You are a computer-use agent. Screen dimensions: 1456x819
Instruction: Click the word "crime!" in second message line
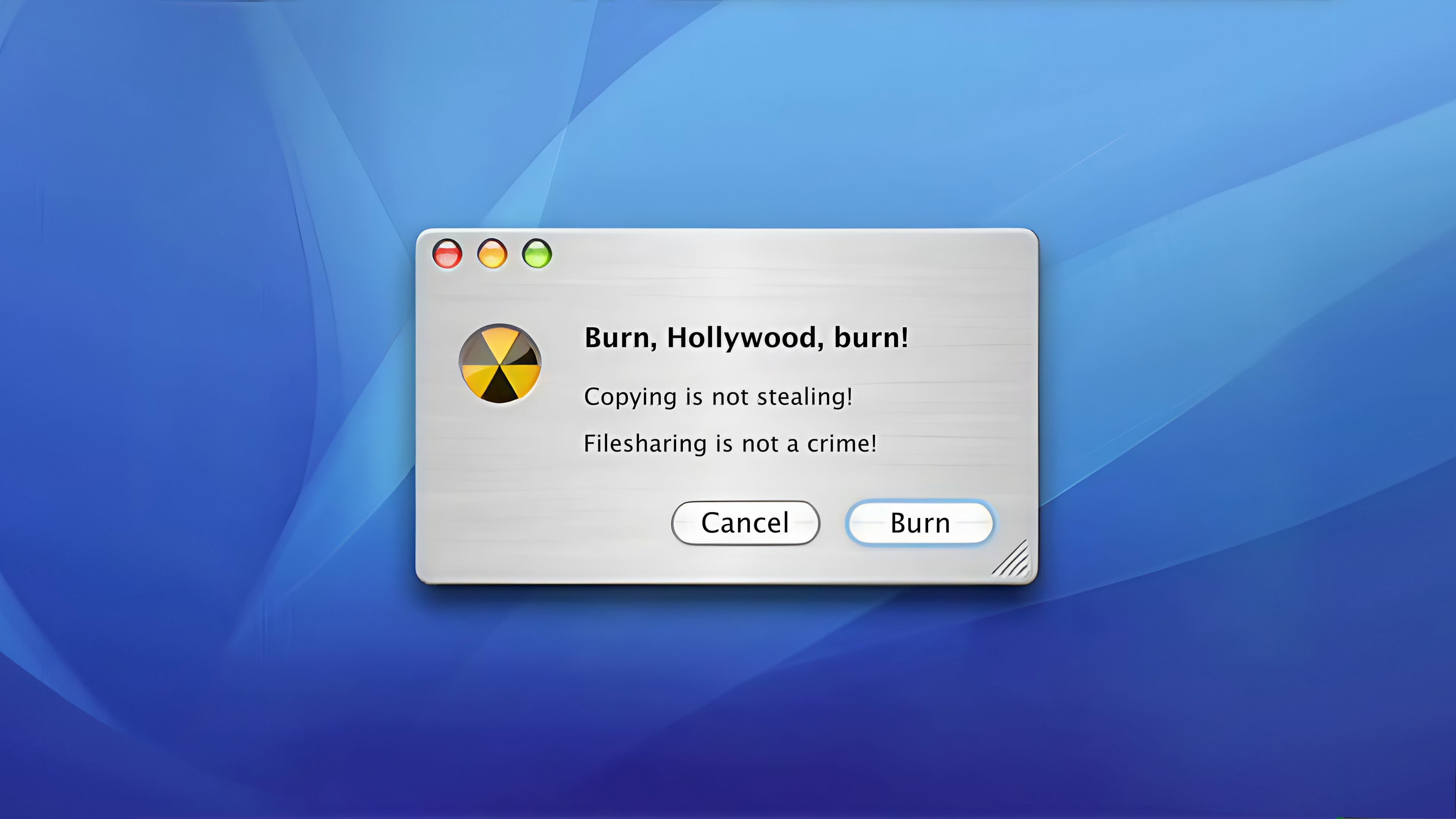pos(842,444)
